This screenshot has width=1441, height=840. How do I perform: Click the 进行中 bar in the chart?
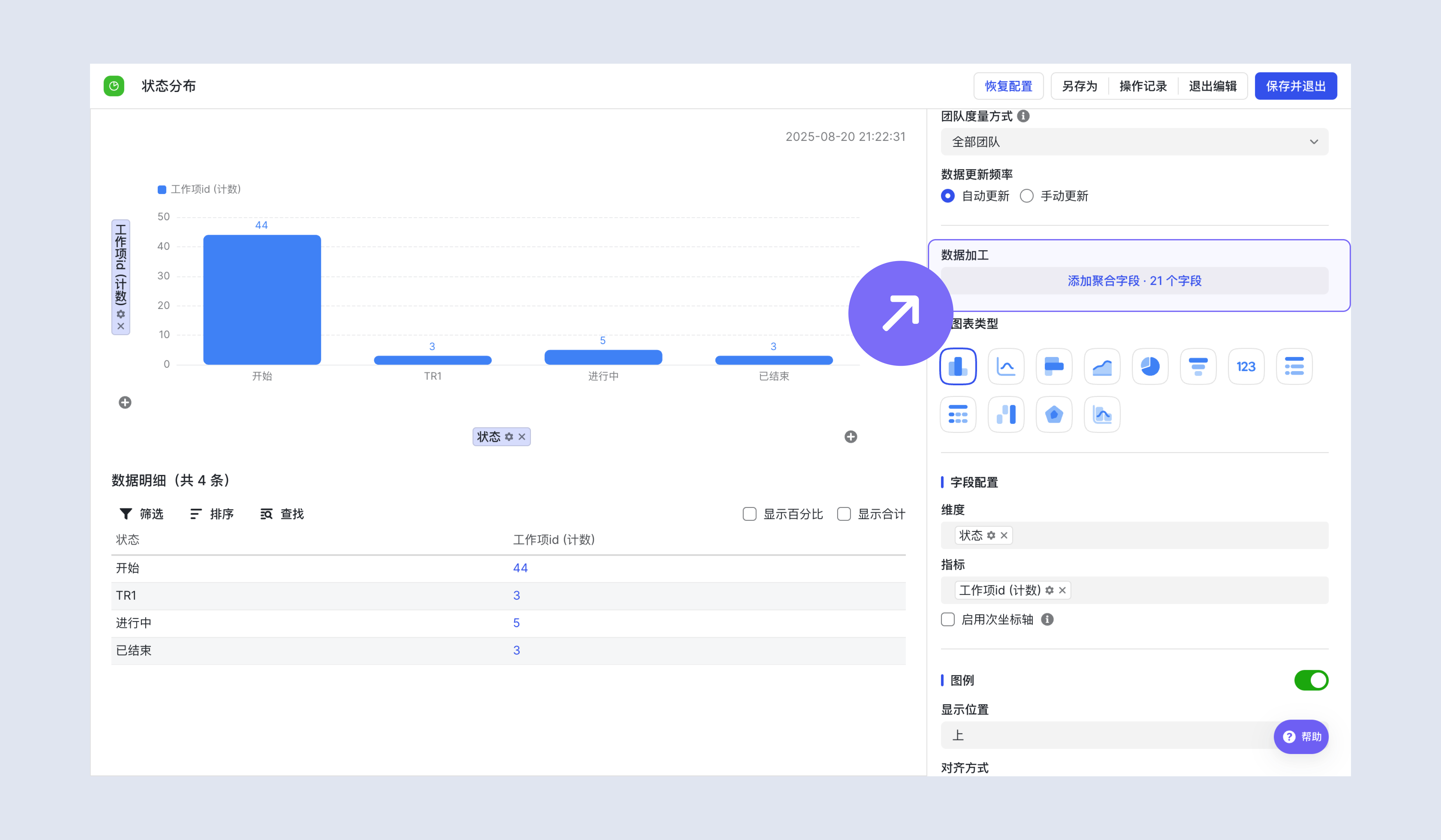(x=603, y=357)
